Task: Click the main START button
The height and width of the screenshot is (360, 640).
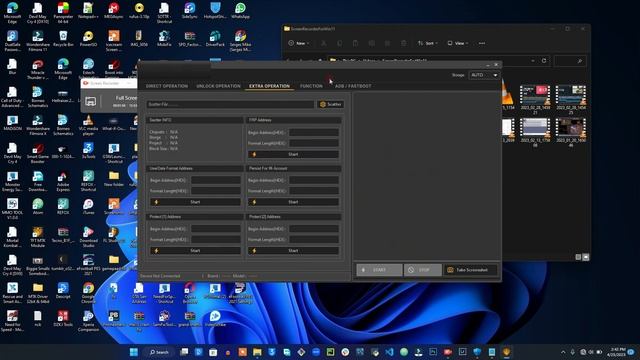Action: point(379,270)
